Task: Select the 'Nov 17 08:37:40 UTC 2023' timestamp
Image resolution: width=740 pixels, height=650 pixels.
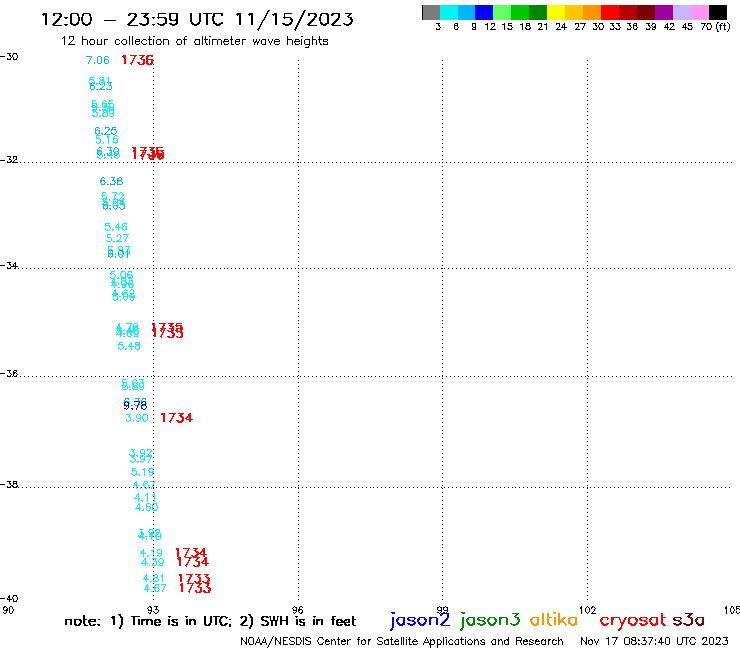Action: point(654,641)
